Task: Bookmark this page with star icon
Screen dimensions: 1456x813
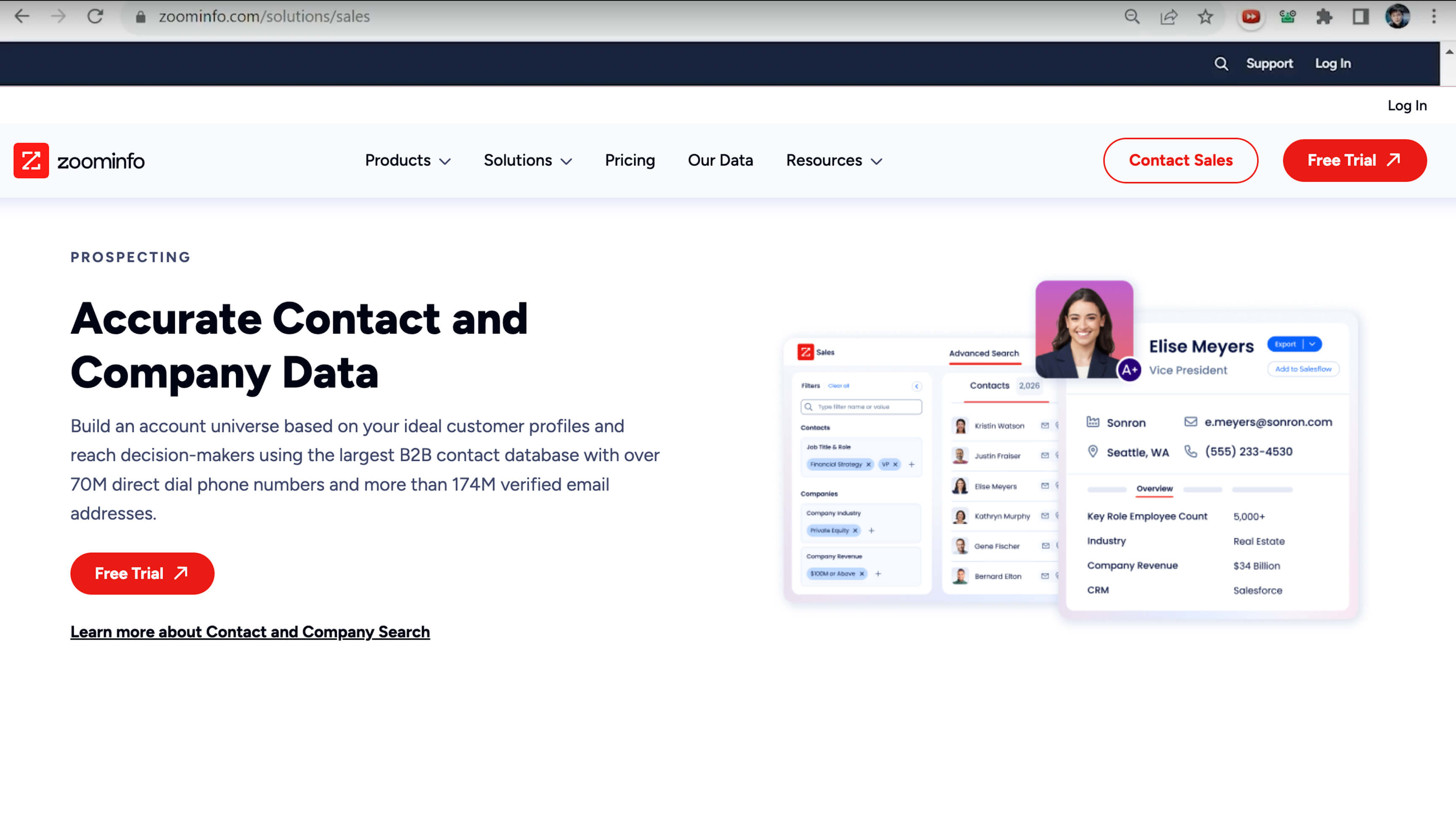Action: 1205,16
